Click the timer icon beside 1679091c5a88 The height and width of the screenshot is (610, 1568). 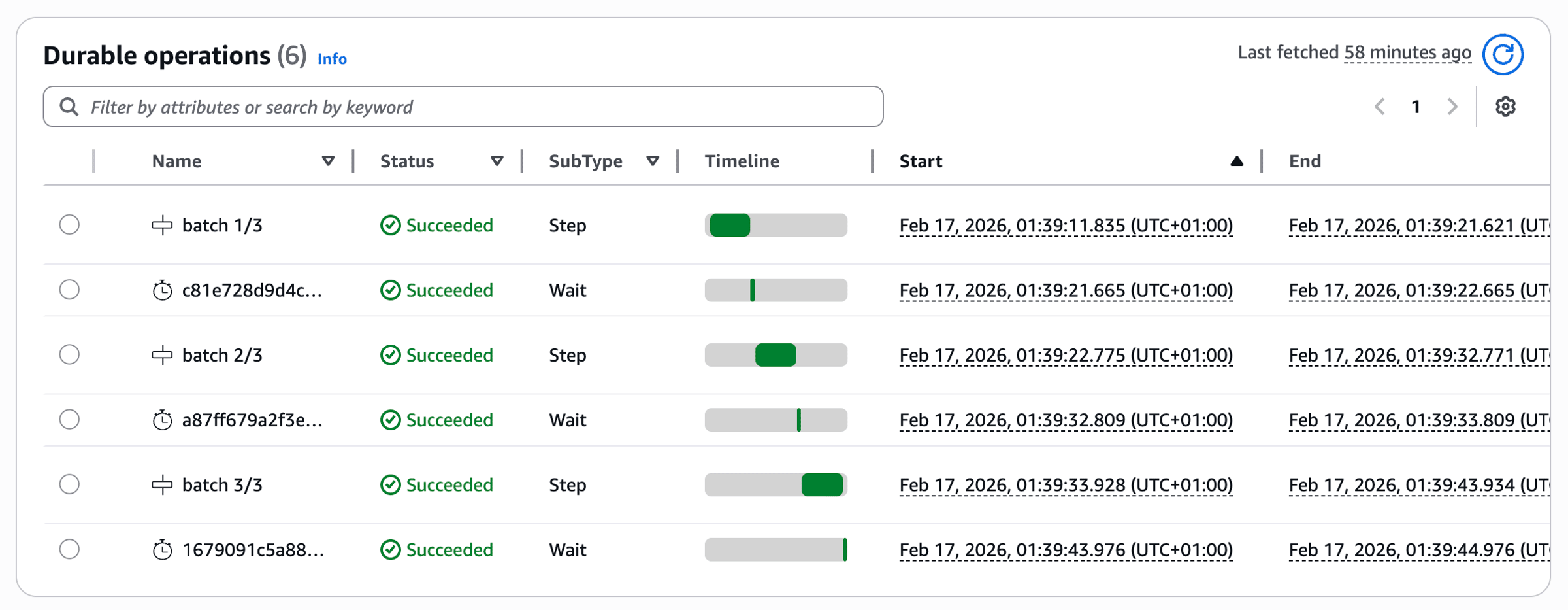(162, 550)
